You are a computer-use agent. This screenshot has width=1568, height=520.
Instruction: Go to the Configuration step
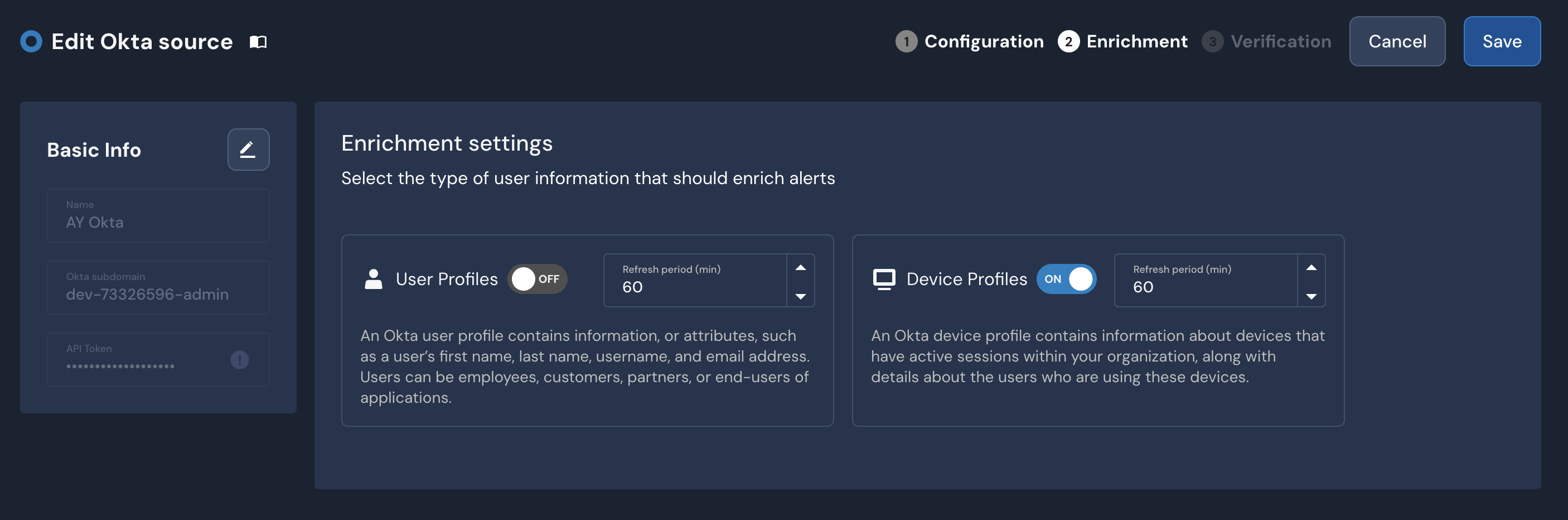tap(984, 41)
